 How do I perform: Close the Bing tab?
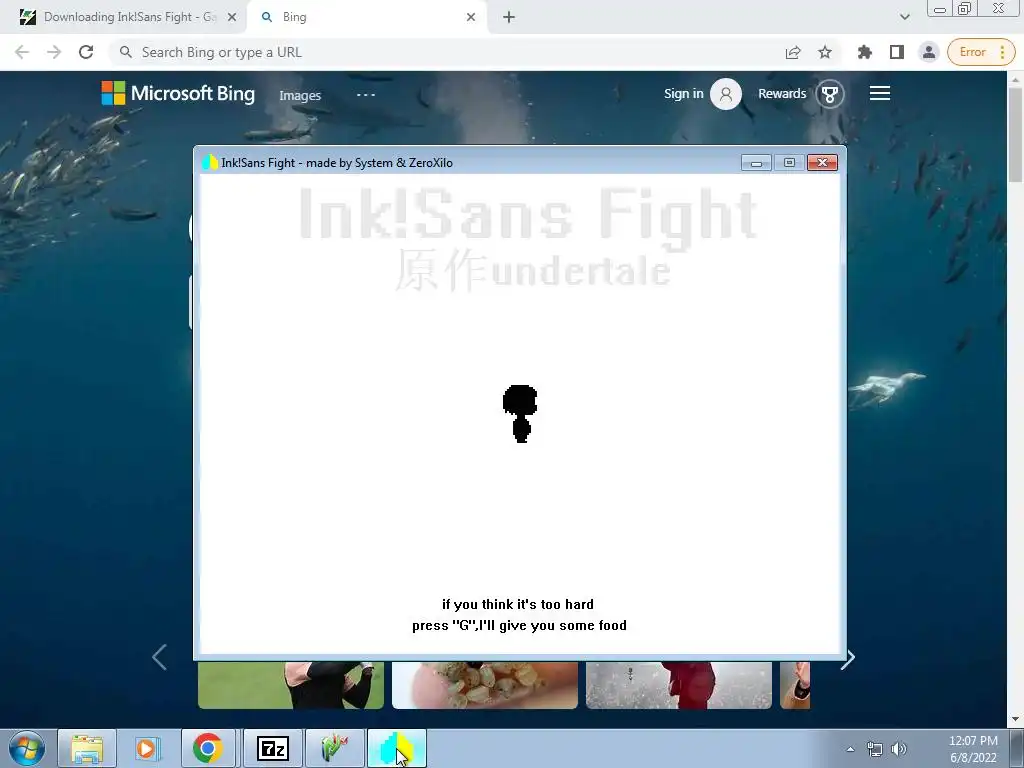(x=471, y=17)
